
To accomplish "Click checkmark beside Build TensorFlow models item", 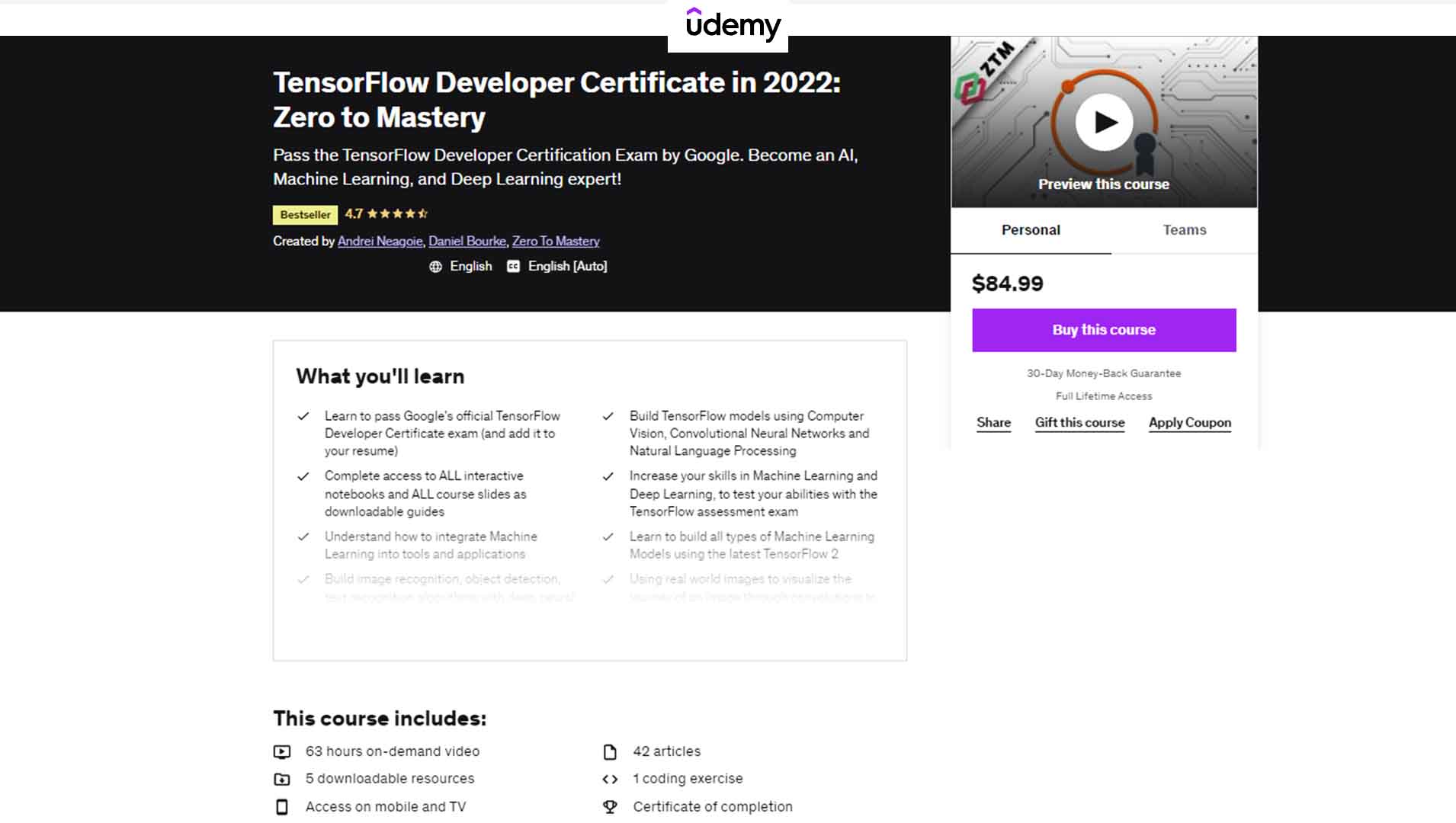I will click(x=608, y=416).
